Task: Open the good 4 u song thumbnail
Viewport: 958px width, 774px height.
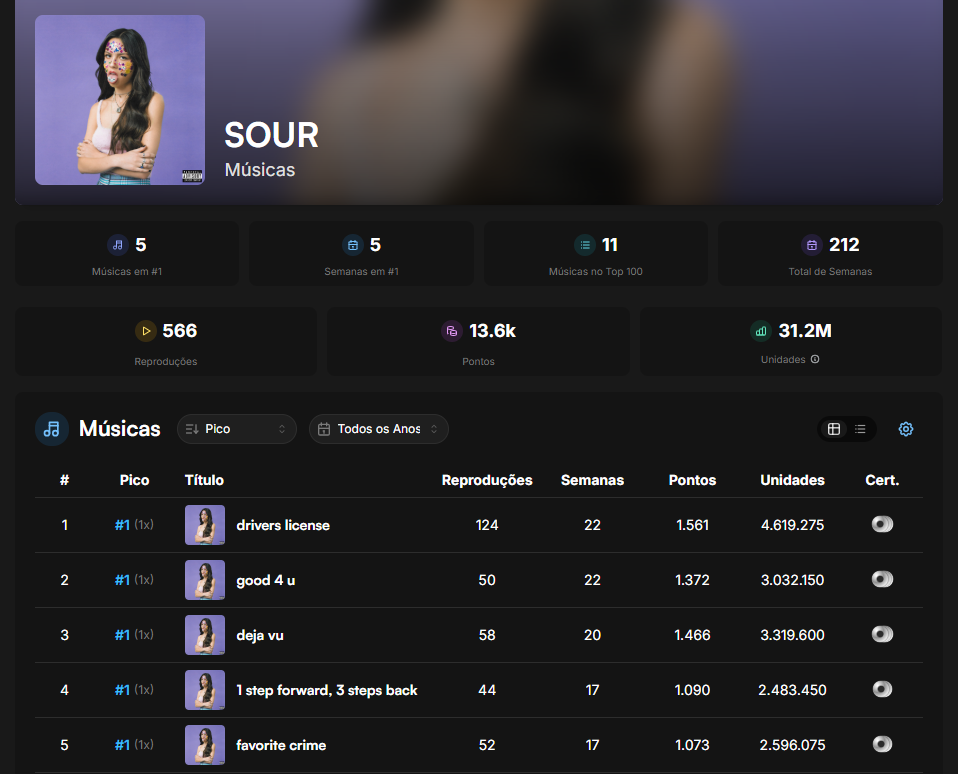Action: pos(205,580)
